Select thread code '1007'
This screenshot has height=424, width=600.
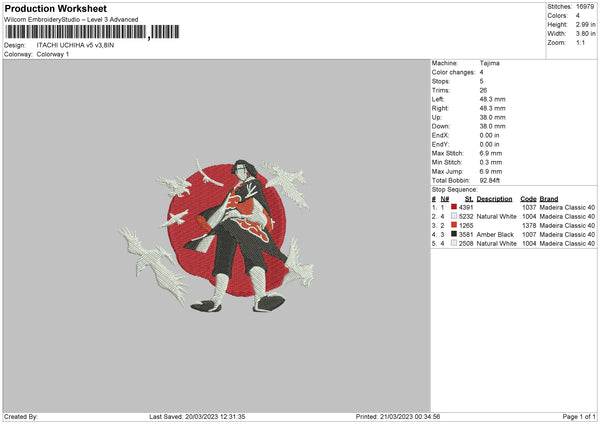[529, 235]
